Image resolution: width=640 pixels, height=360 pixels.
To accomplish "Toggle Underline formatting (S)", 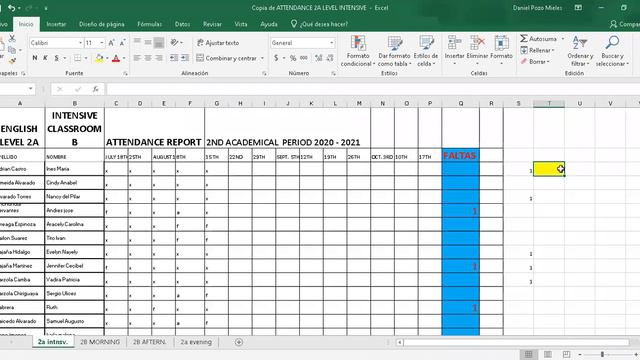I will 57,58.
